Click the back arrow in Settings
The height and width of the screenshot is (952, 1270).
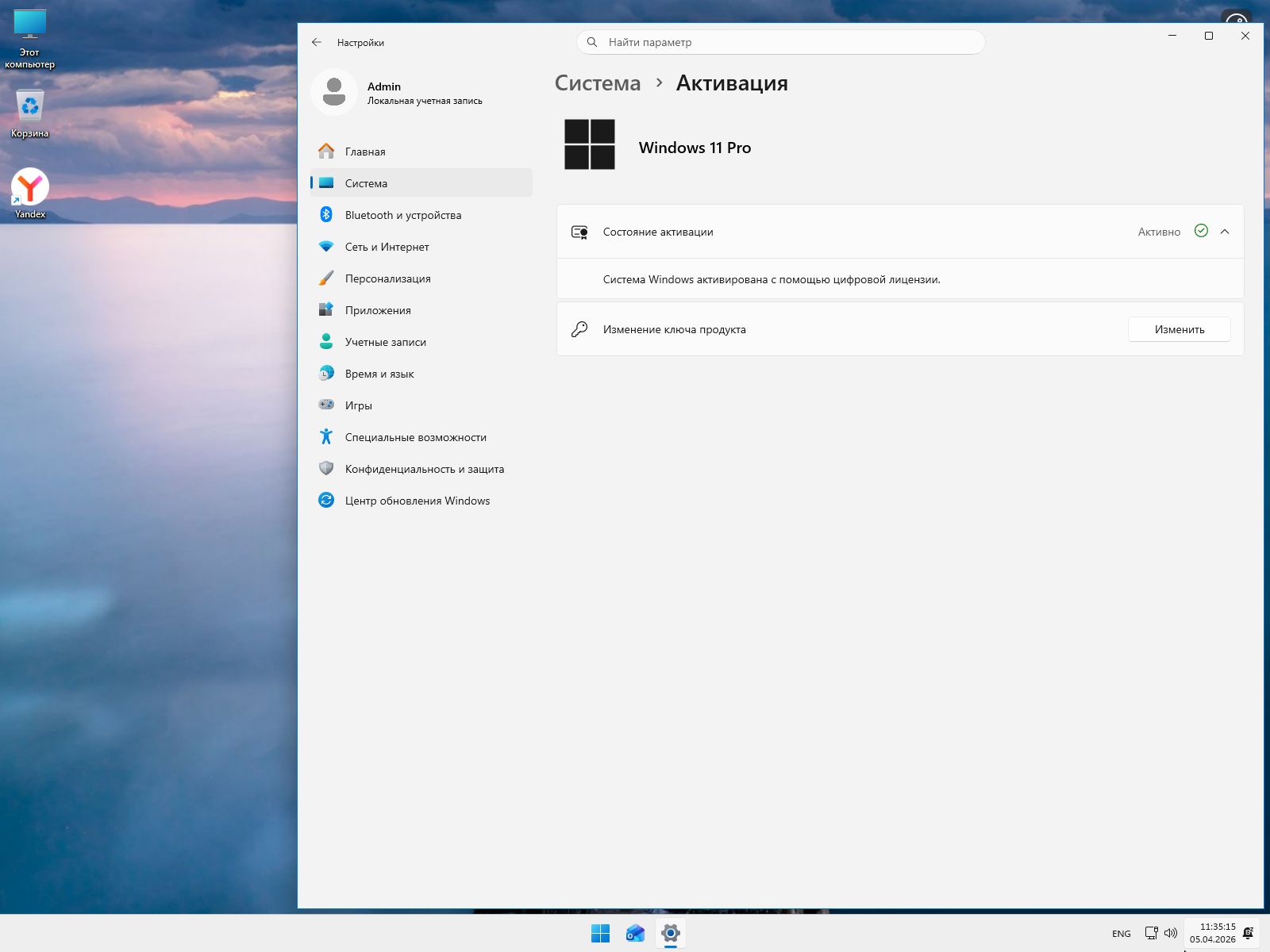pyautogui.click(x=317, y=43)
